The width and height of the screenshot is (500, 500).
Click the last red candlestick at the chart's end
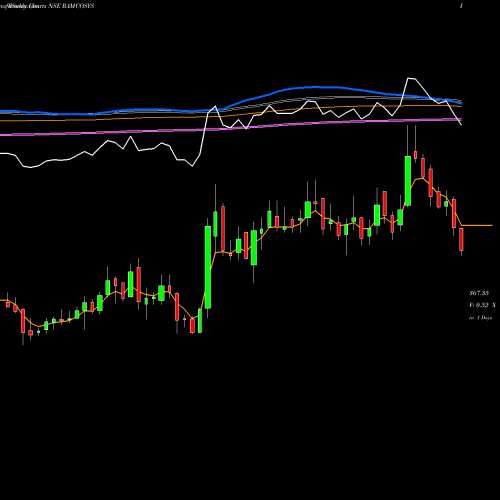461,239
